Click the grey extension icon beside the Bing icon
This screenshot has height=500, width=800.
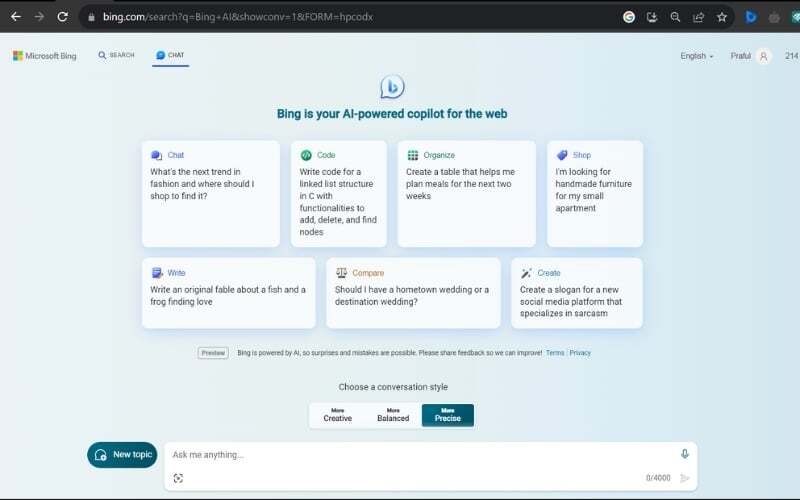tap(774, 17)
